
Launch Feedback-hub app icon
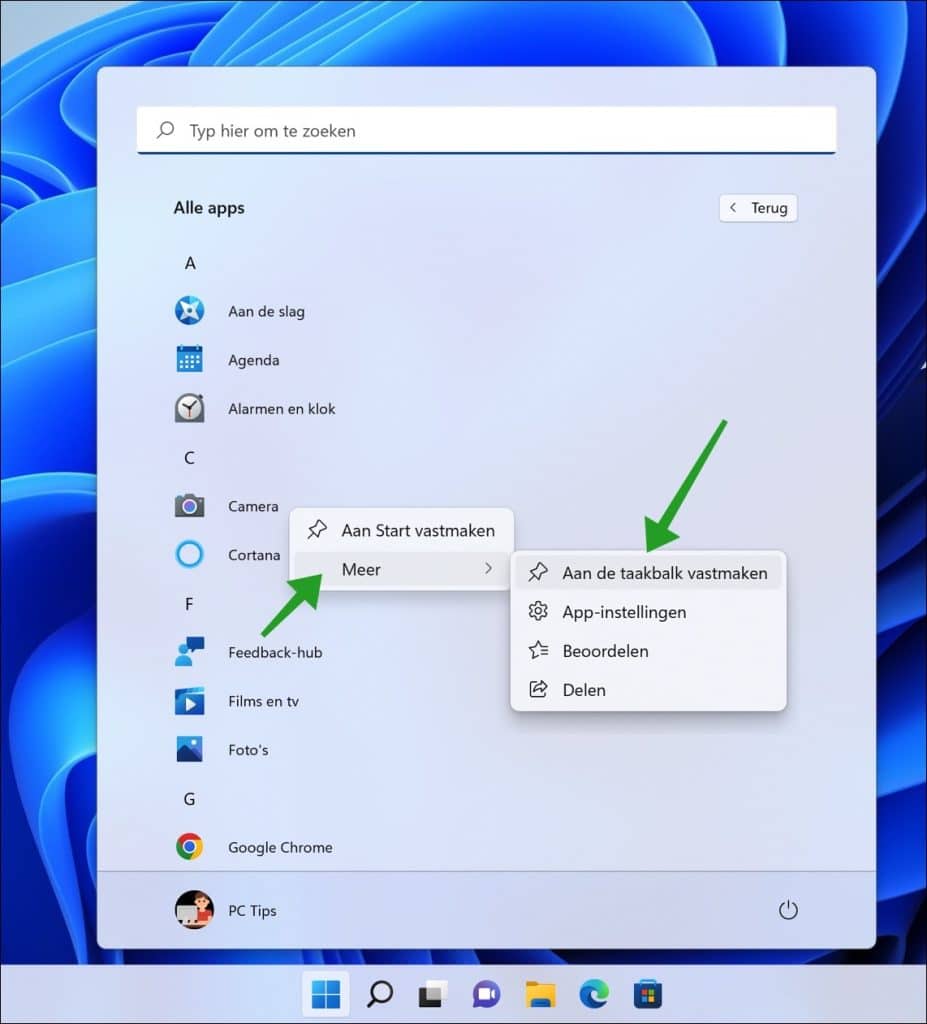pyautogui.click(x=189, y=652)
